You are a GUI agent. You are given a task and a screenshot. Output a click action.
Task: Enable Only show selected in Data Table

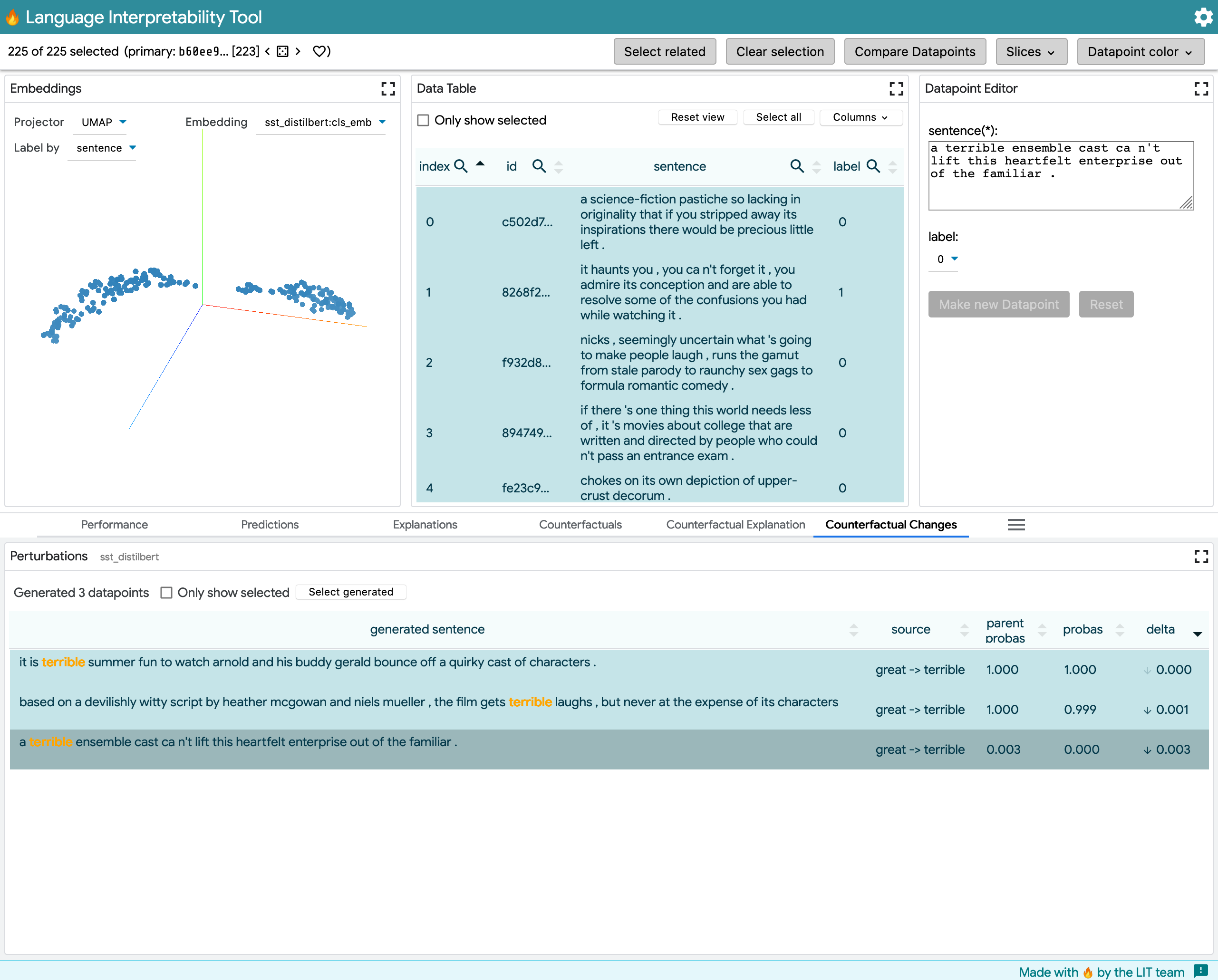[423, 120]
